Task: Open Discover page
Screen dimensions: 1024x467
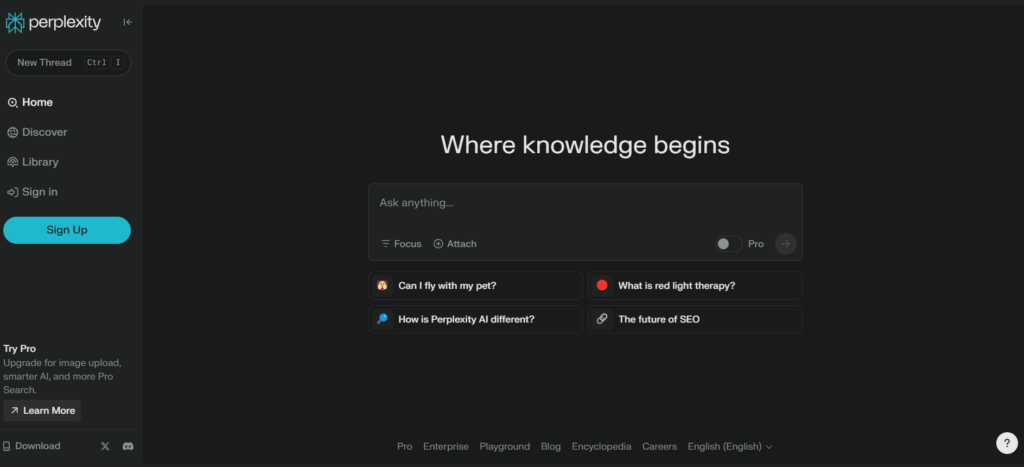Action: [x=37, y=132]
